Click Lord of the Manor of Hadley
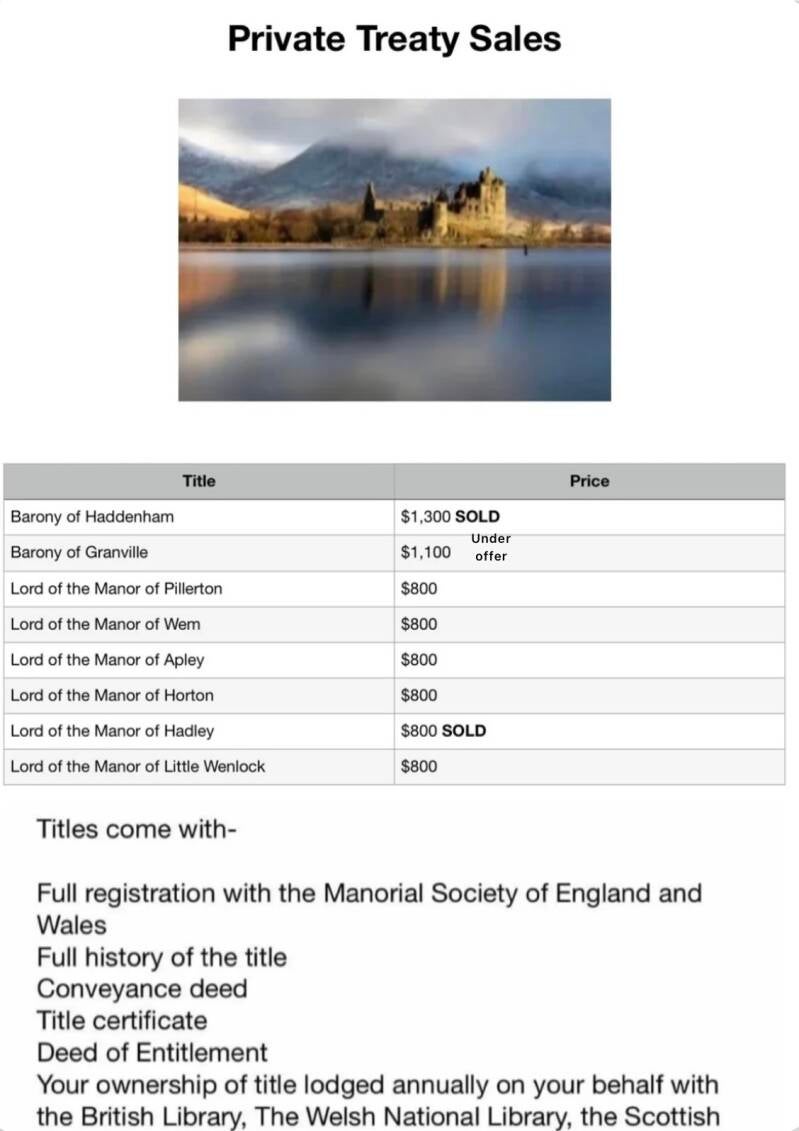 [112, 731]
